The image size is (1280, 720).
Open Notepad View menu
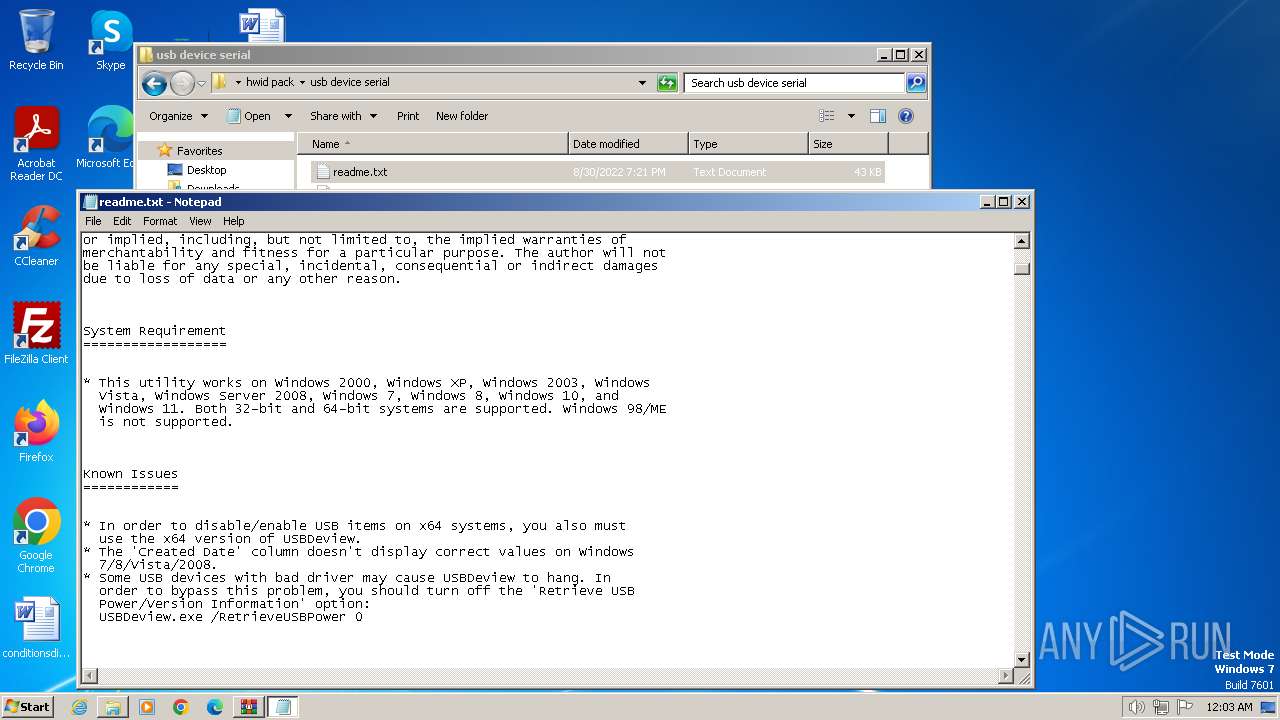click(x=200, y=221)
